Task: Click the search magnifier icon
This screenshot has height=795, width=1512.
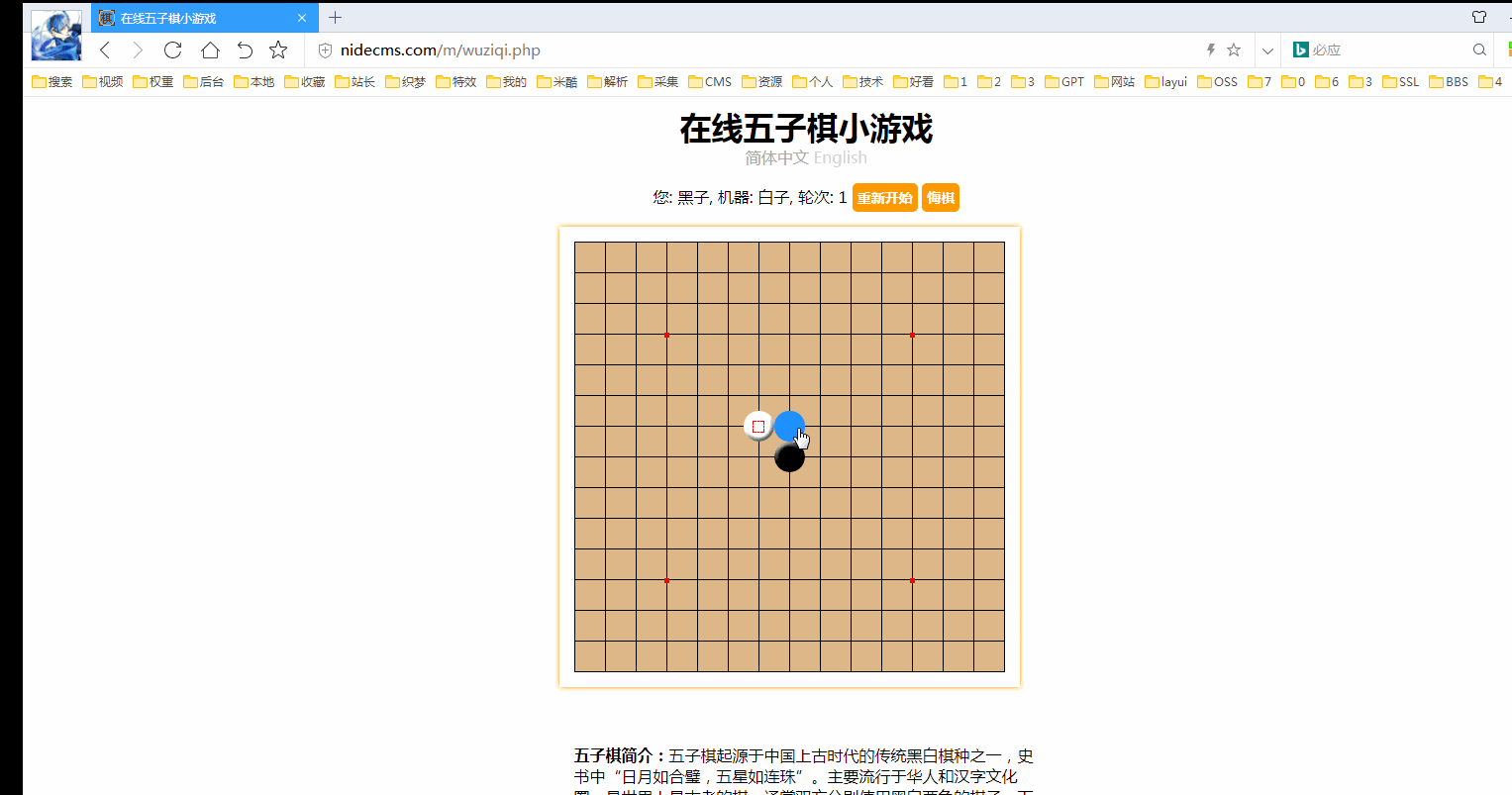Action: click(1479, 50)
